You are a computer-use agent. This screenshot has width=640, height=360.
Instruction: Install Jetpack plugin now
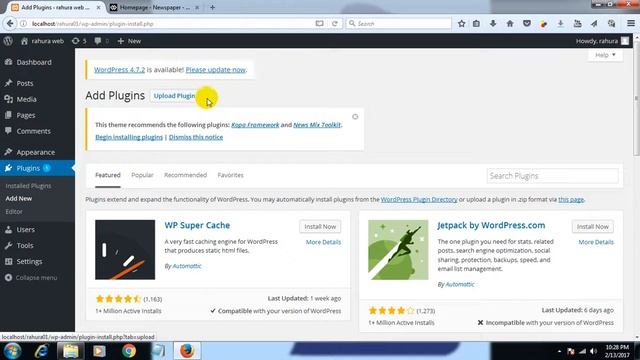tap(593, 227)
